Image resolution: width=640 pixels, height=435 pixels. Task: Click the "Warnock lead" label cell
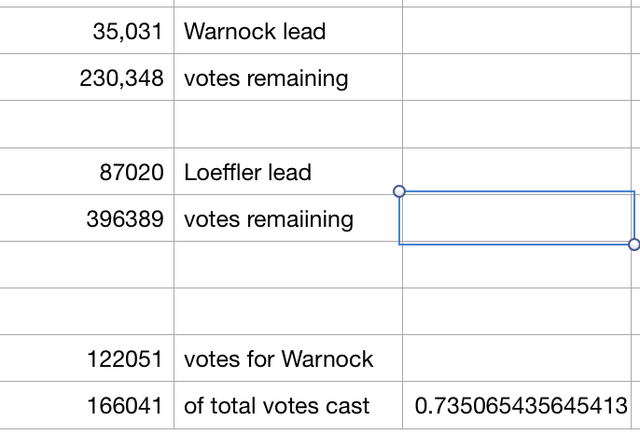pos(288,31)
